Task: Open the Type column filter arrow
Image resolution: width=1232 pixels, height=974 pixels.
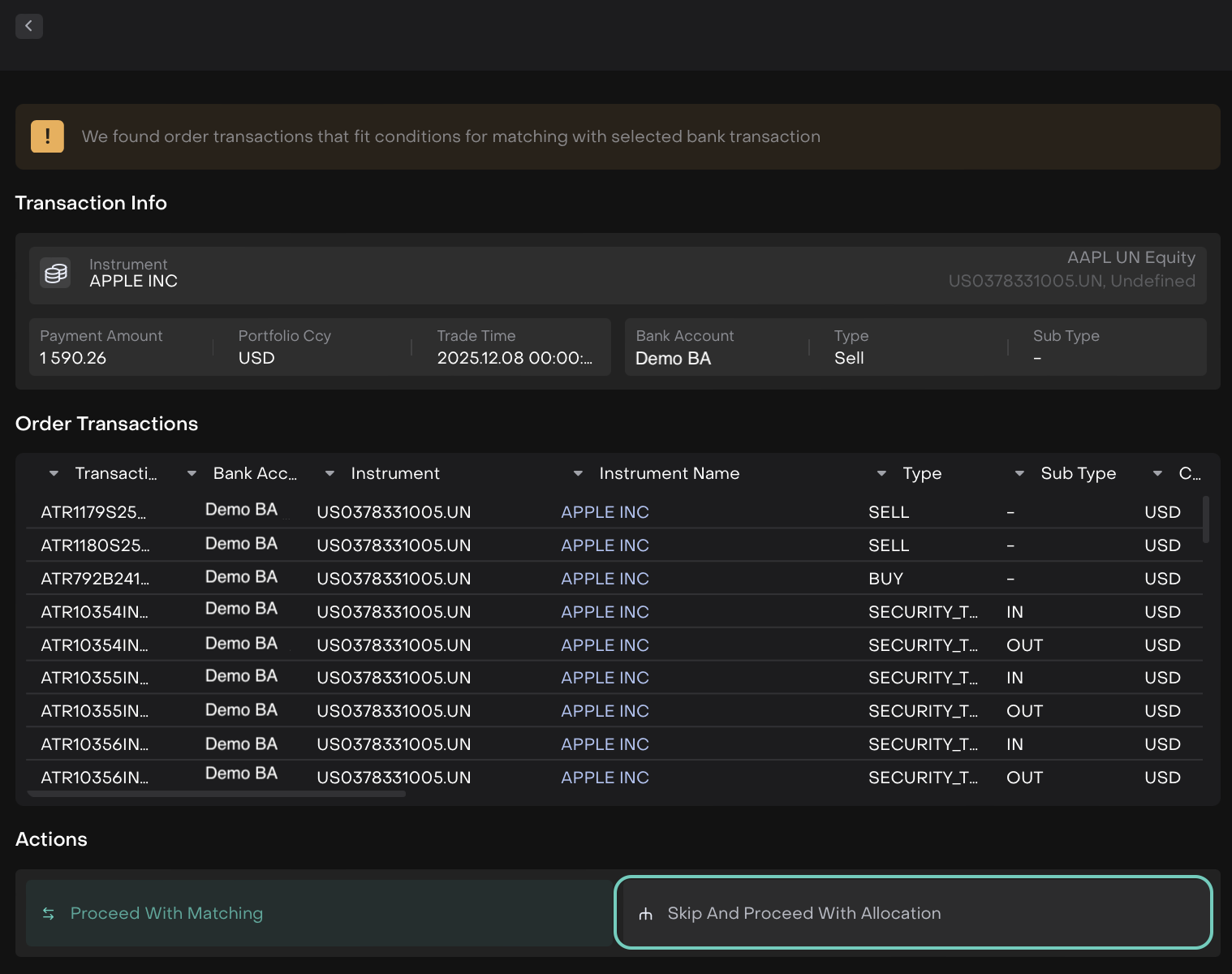Action: [881, 473]
